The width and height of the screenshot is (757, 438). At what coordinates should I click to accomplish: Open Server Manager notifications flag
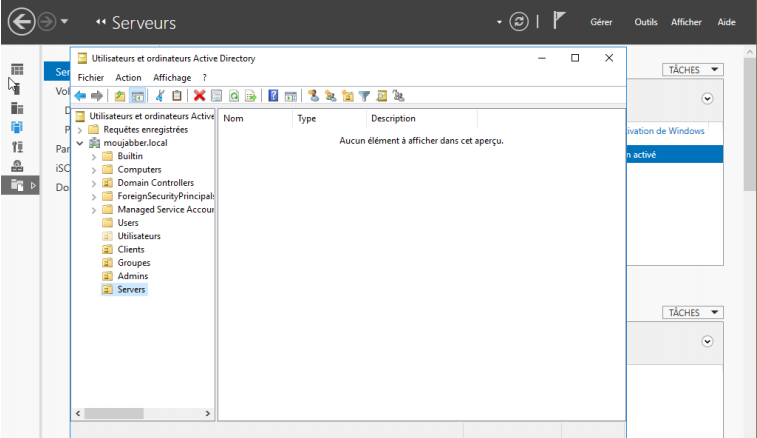click(560, 22)
